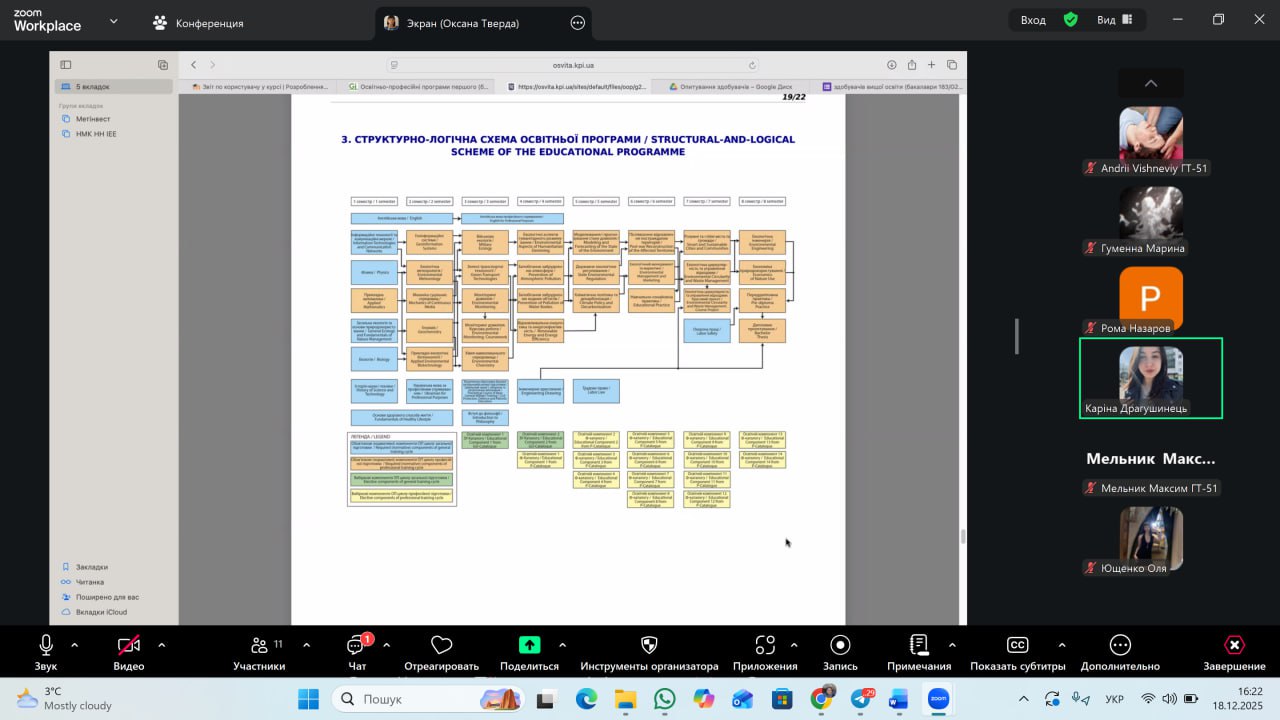Open Zoom Workplace dropdown chevron
Image resolution: width=1280 pixels, height=720 pixels.
click(x=113, y=21)
